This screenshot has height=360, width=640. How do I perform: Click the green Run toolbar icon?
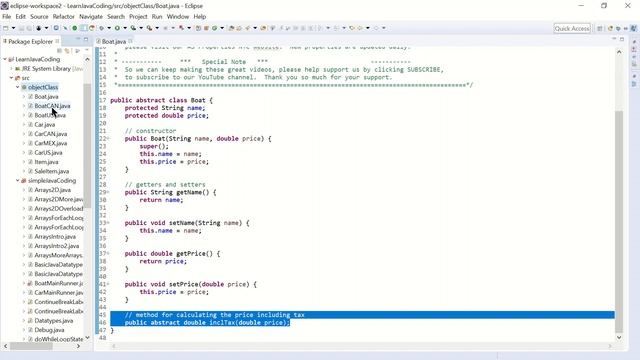click(x=117, y=28)
